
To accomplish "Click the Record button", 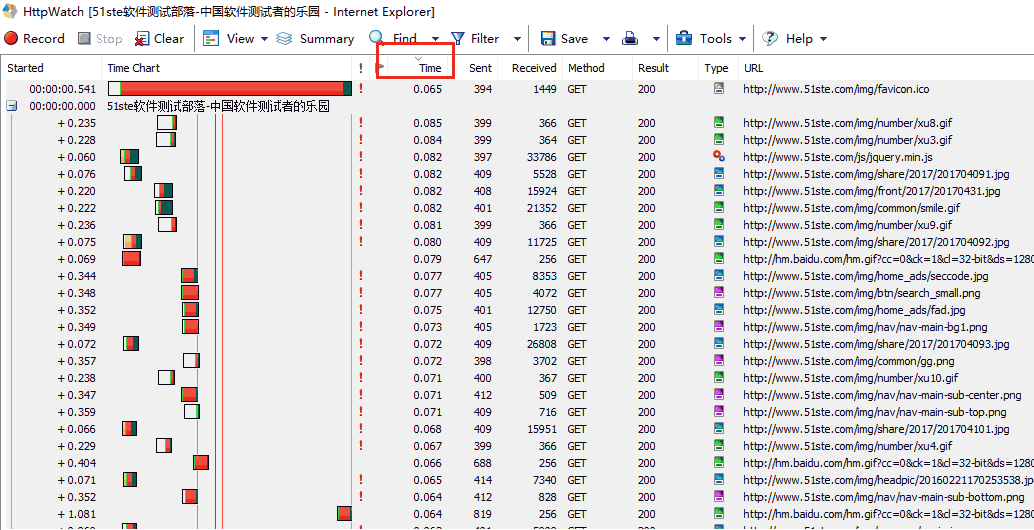I will coord(34,39).
